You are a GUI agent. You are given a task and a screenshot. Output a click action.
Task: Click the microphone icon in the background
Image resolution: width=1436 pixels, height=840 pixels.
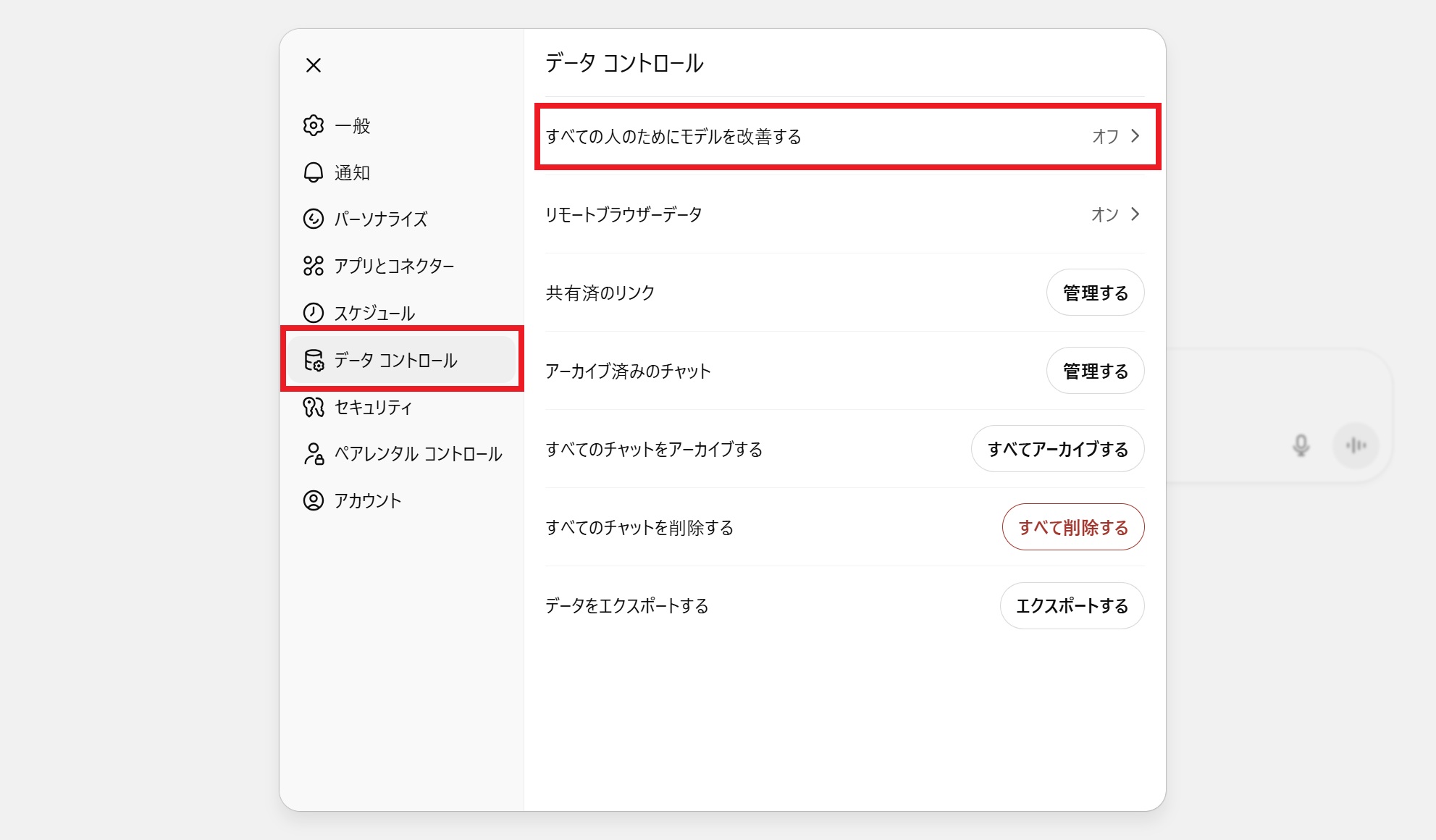point(1301,445)
